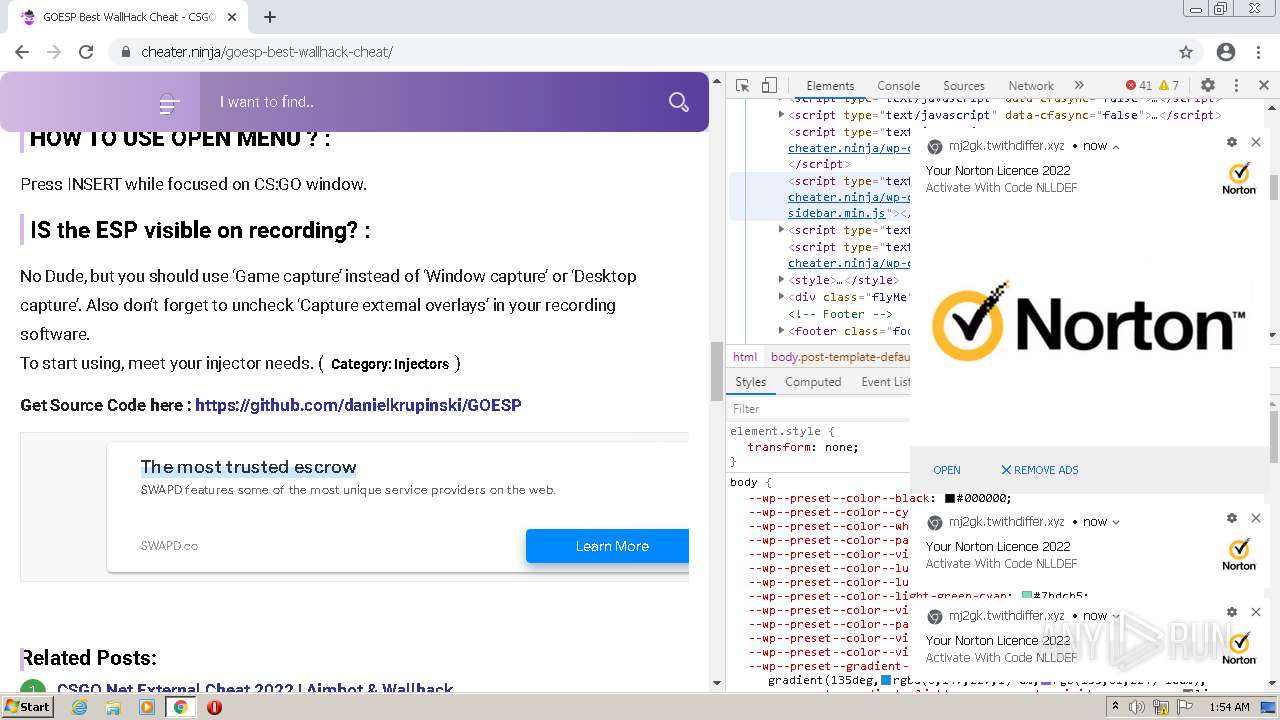Open the Computed styles tab

click(x=813, y=382)
